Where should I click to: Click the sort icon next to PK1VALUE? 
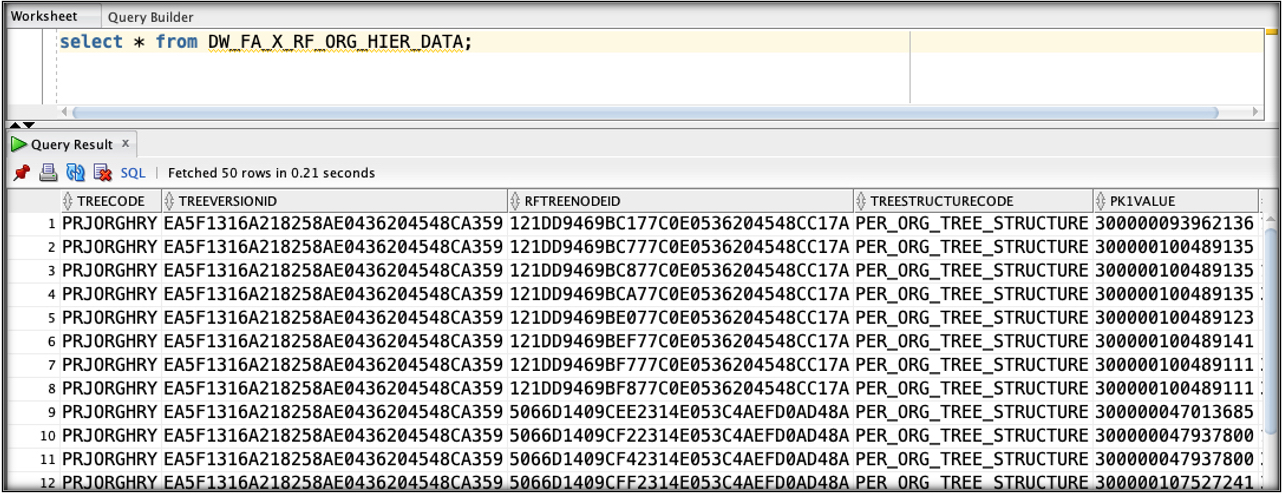[x=1102, y=201]
